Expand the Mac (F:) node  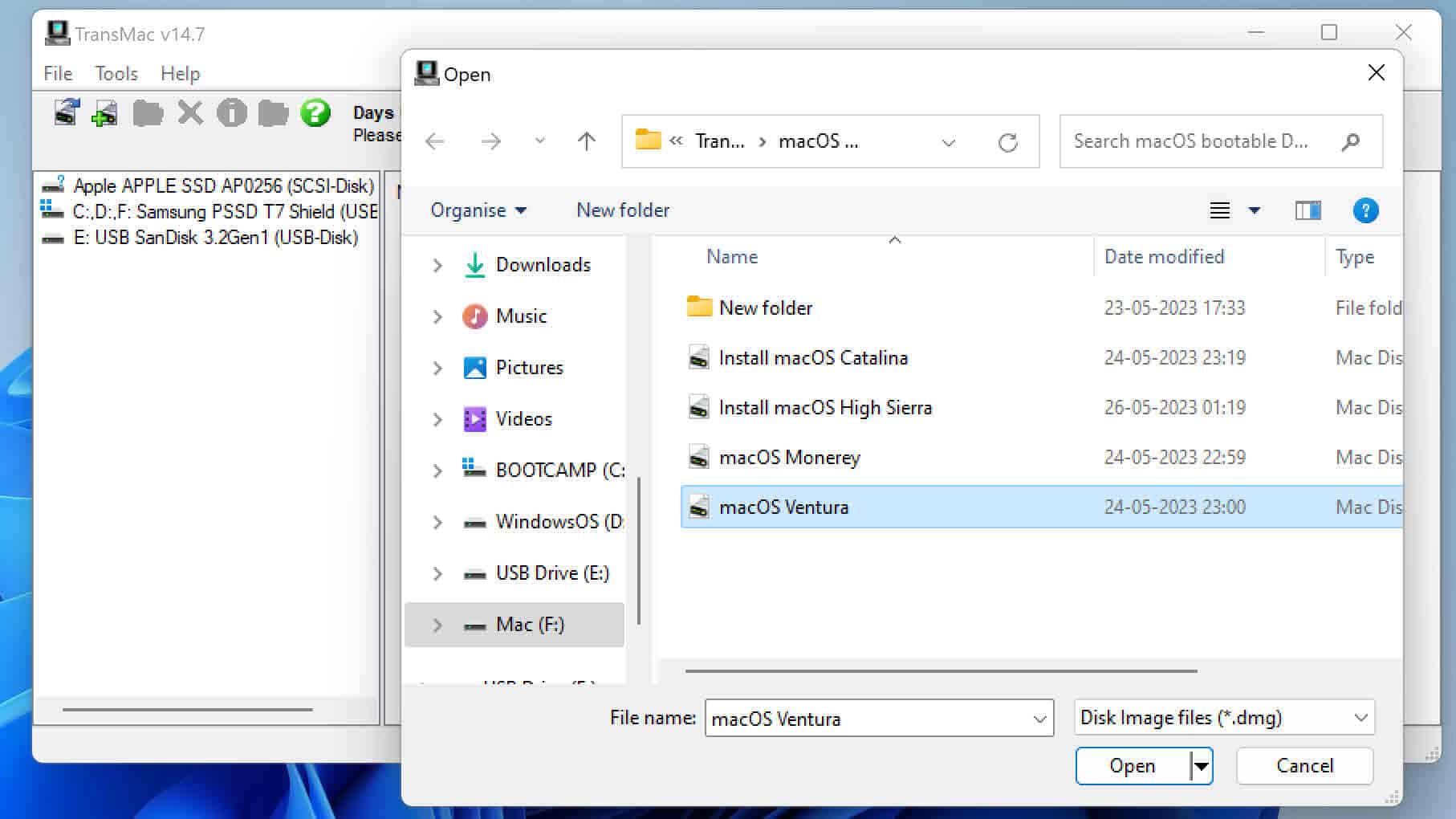tap(437, 625)
